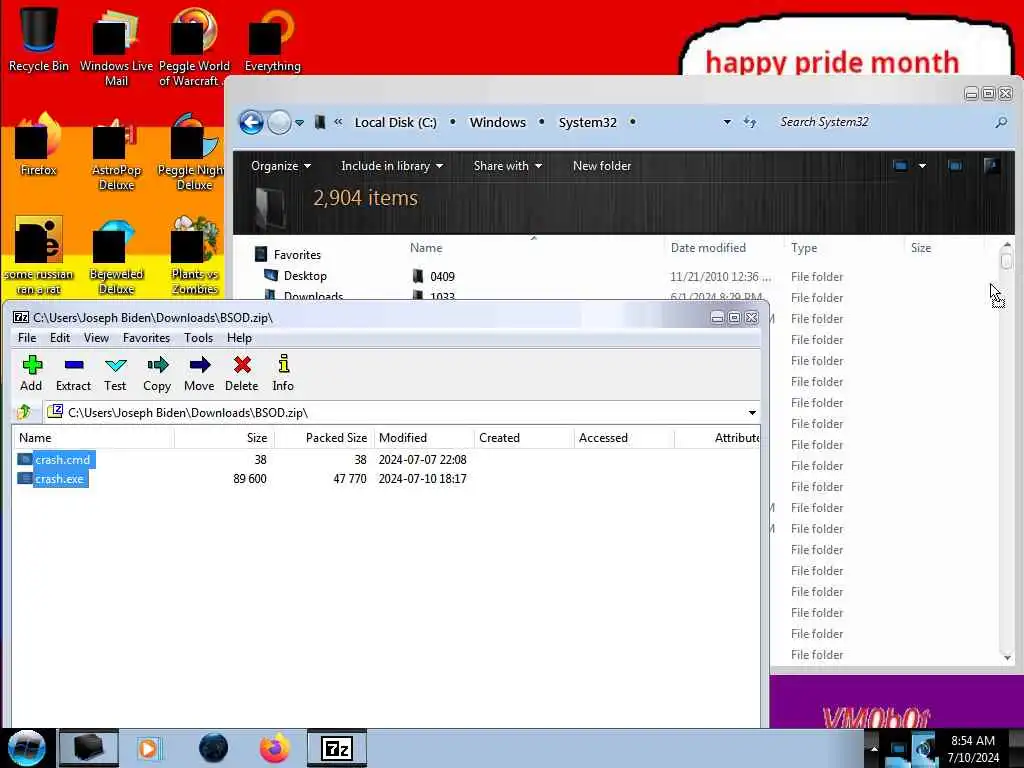The height and width of the screenshot is (768, 1024).
Task: Expand the 7-Zip address path dropdown
Action: click(x=752, y=413)
